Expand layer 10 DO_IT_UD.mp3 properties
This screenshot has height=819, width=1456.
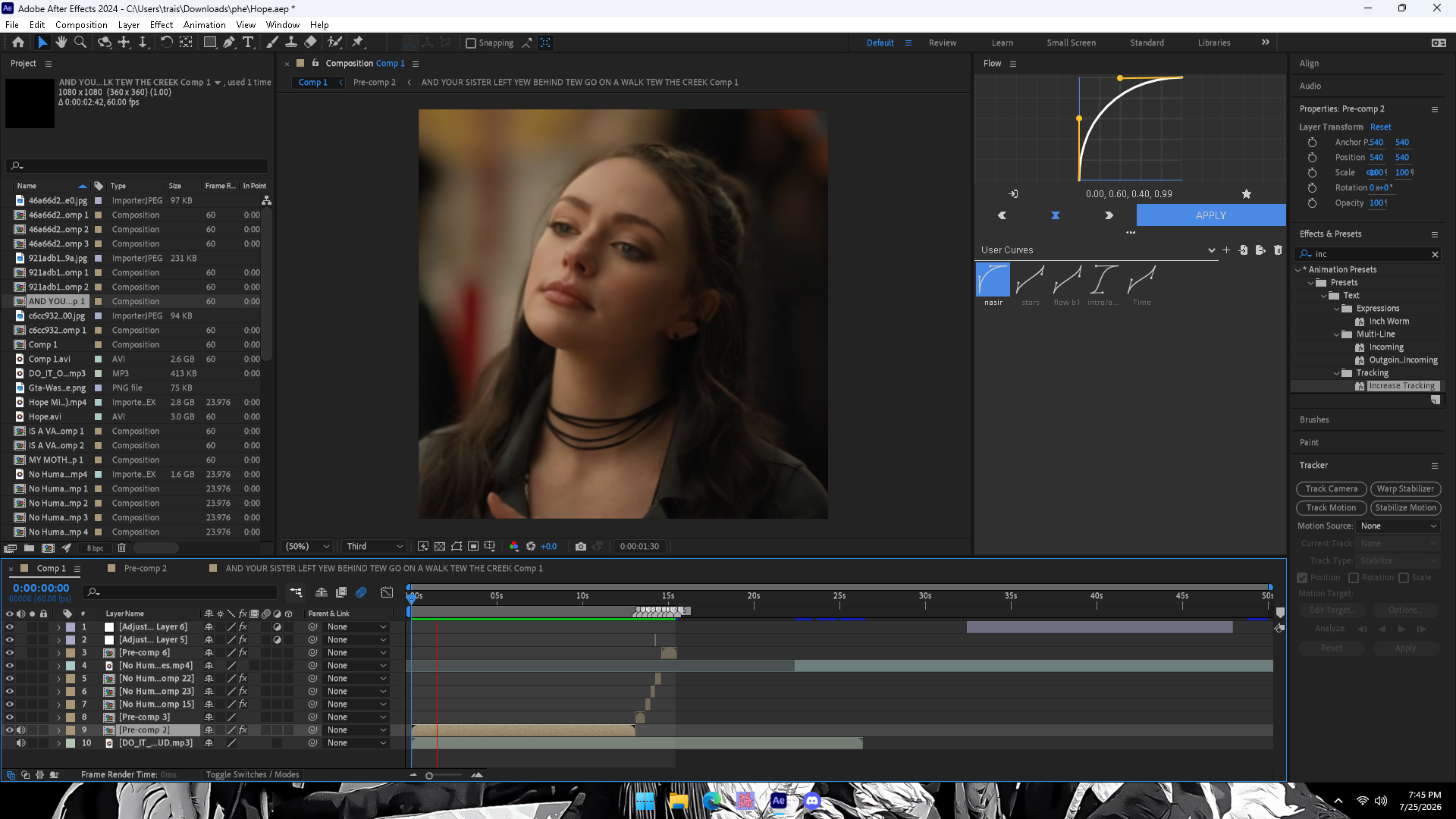[x=58, y=743]
